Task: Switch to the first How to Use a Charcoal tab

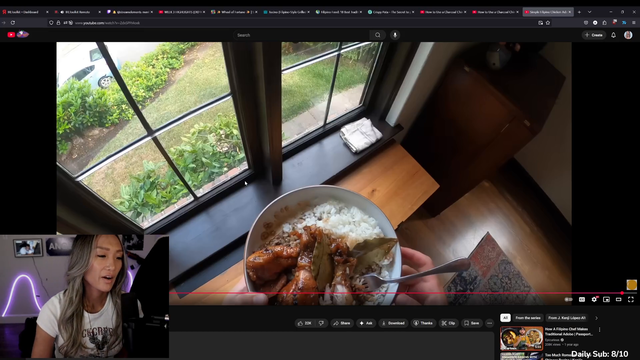Action: [x=443, y=12]
